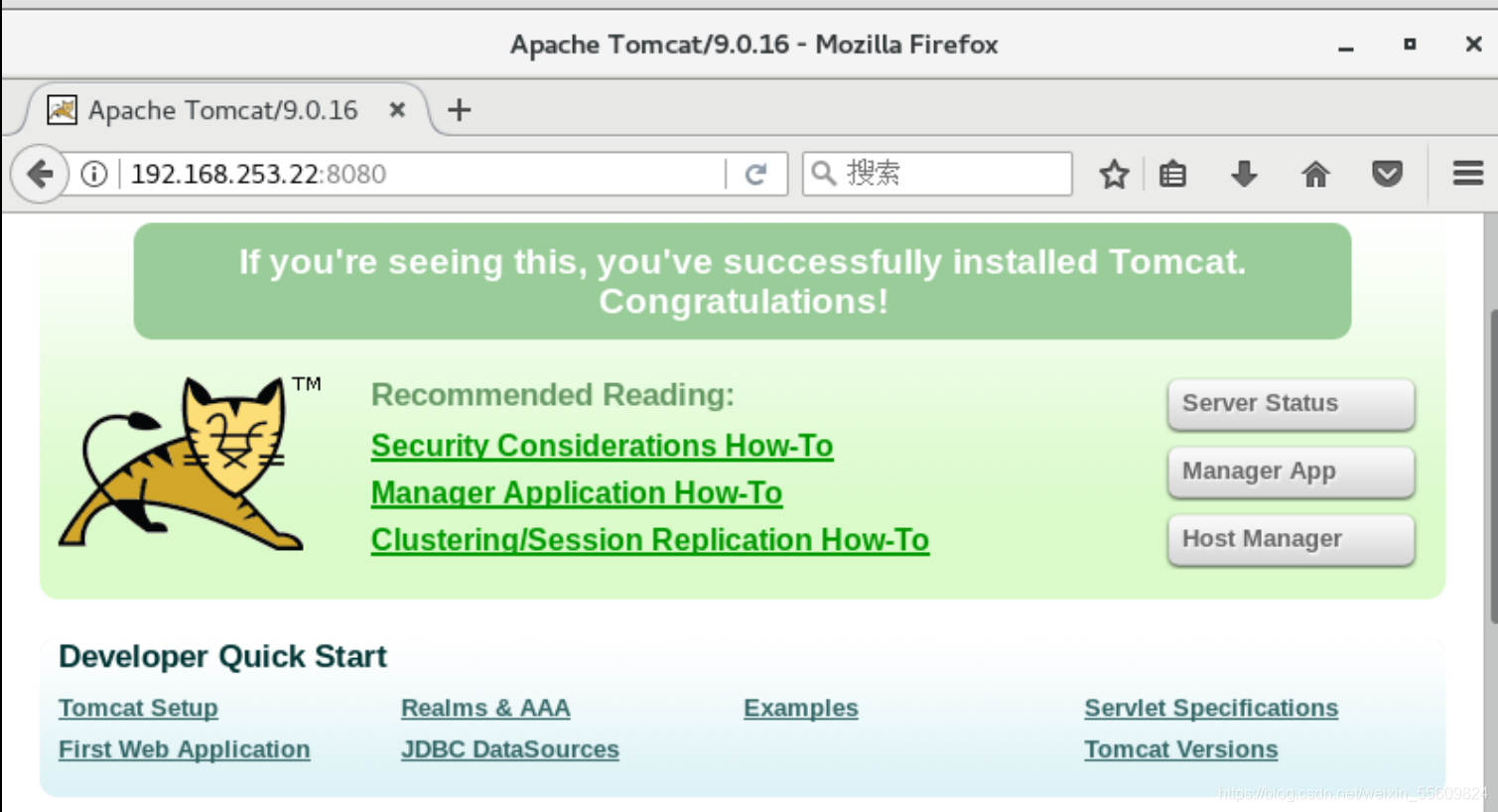Screen dimensions: 1498x812
Task: Select the Apache Tomcat/9.0.16 tab
Action: pos(224,109)
